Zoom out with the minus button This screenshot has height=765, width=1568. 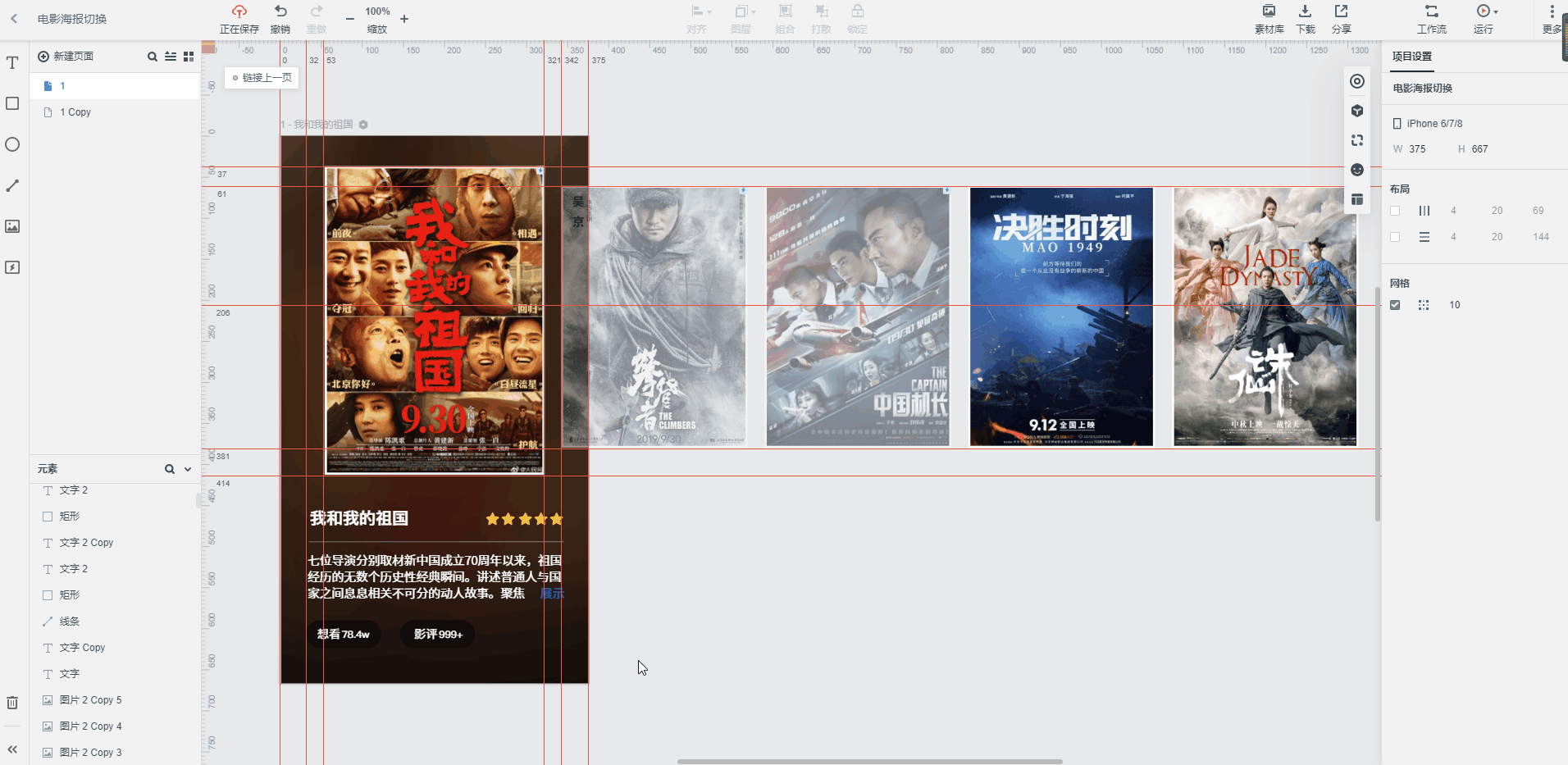[350, 19]
